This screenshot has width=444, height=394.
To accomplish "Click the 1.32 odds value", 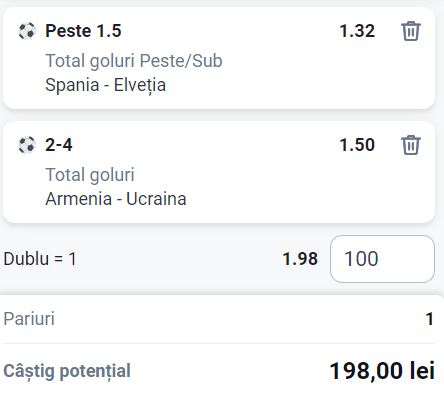I will (357, 31).
